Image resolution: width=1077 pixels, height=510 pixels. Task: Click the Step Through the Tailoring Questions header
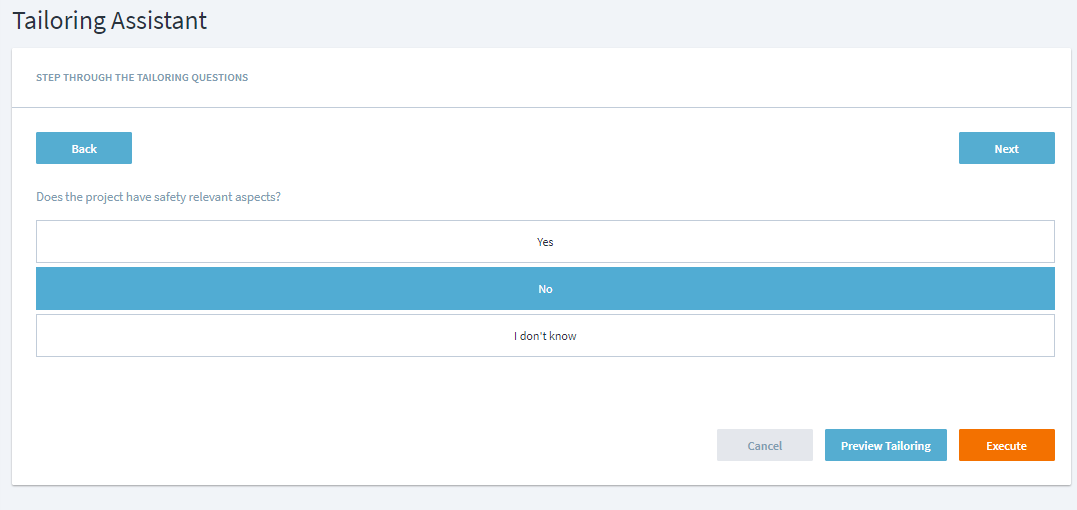[x=142, y=77]
